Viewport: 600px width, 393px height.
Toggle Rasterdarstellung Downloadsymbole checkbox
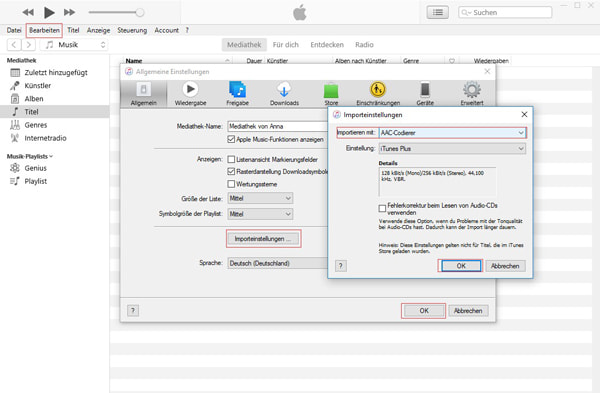click(231, 171)
